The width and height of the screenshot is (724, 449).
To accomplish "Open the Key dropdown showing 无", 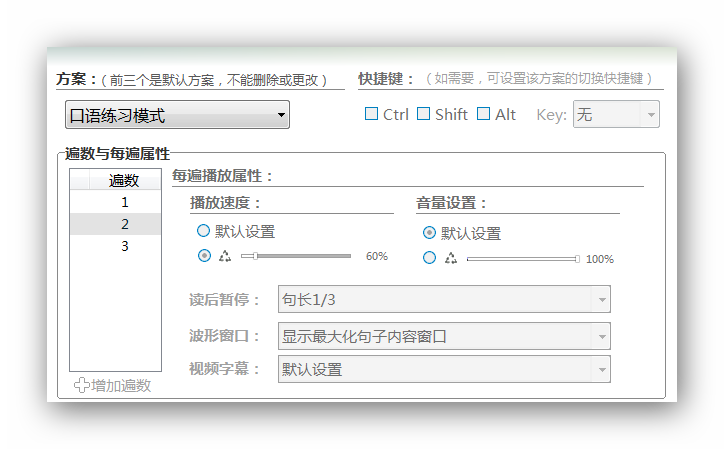I will pyautogui.click(x=616, y=114).
